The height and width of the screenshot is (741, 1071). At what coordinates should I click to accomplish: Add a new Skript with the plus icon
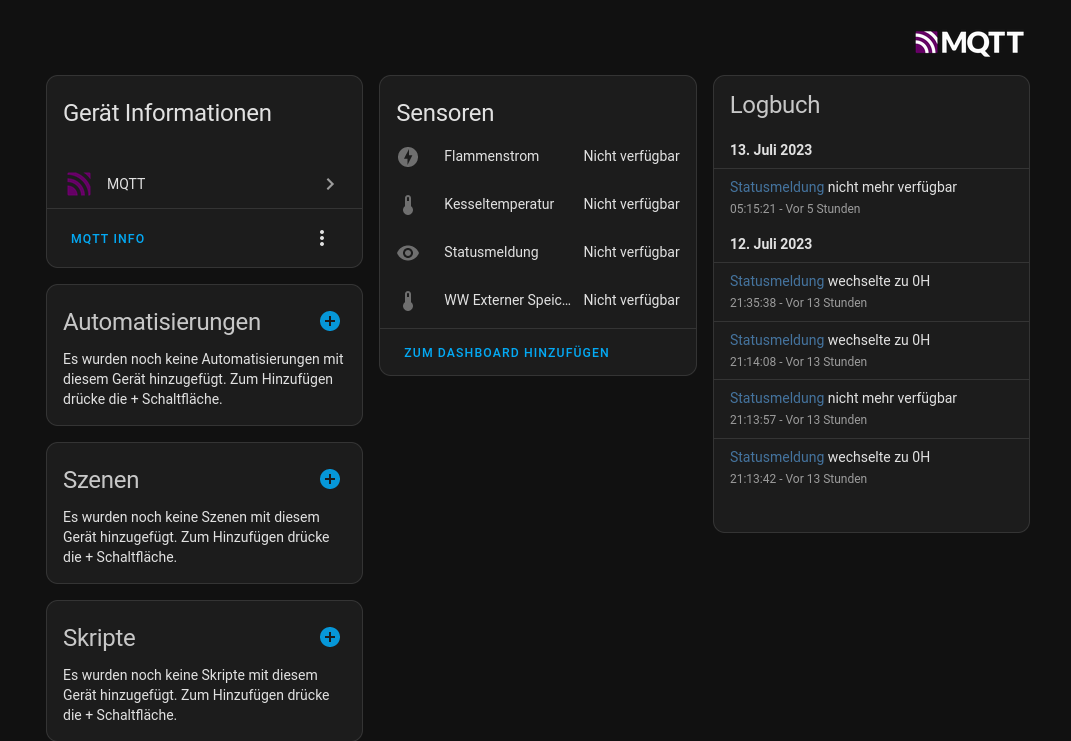click(x=330, y=637)
